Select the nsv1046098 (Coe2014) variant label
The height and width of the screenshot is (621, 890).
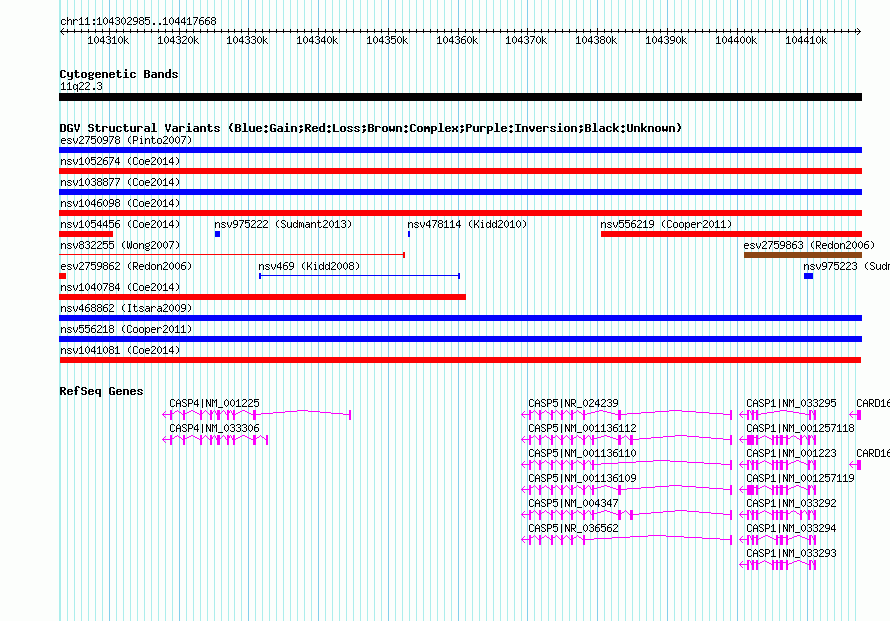(x=120, y=203)
